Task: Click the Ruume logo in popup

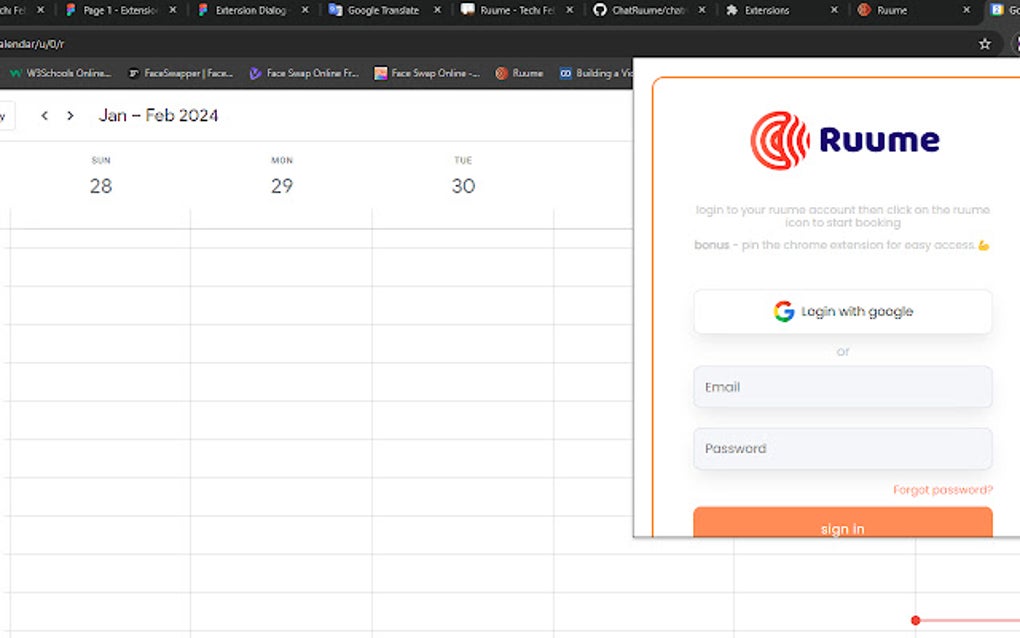Action: (844, 140)
